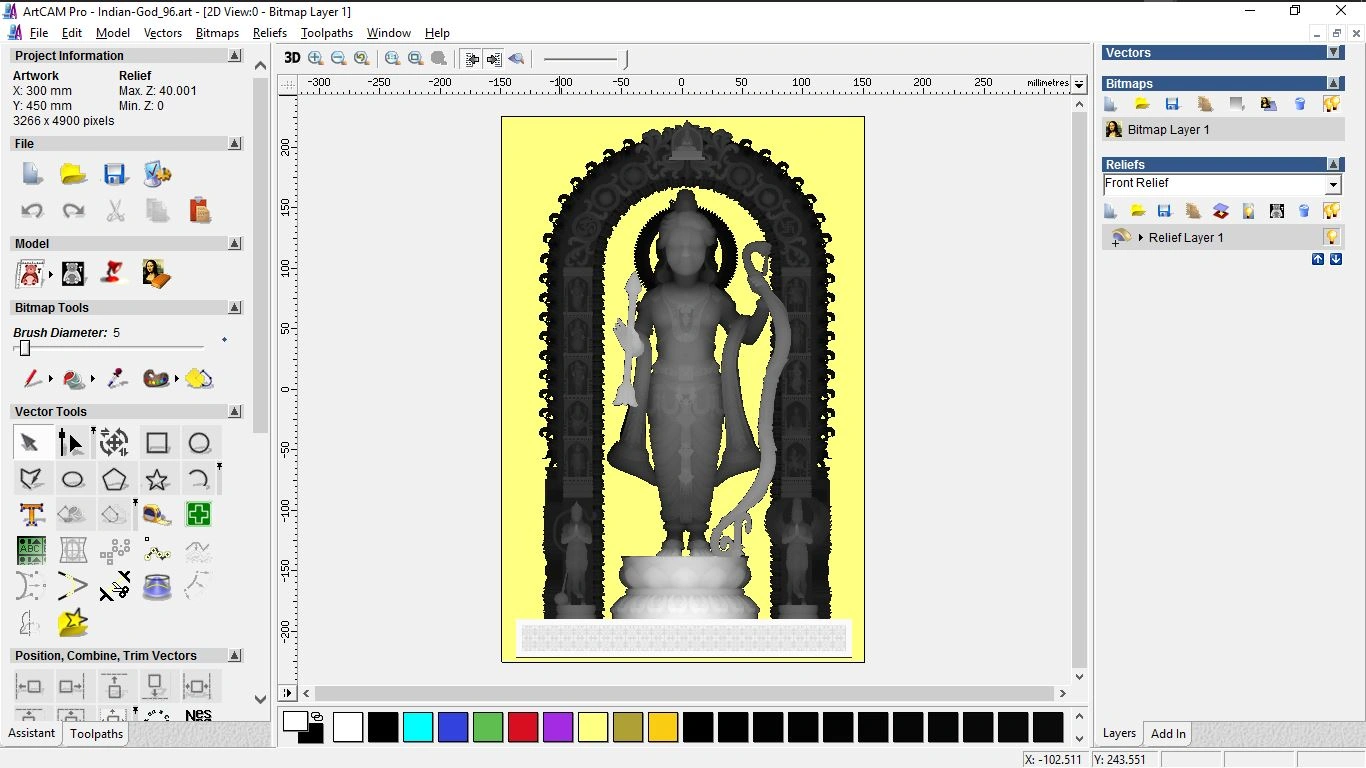The height and width of the screenshot is (768, 1366).
Task: Toggle all relief layers visibility bulbs
Action: [x=1331, y=211]
